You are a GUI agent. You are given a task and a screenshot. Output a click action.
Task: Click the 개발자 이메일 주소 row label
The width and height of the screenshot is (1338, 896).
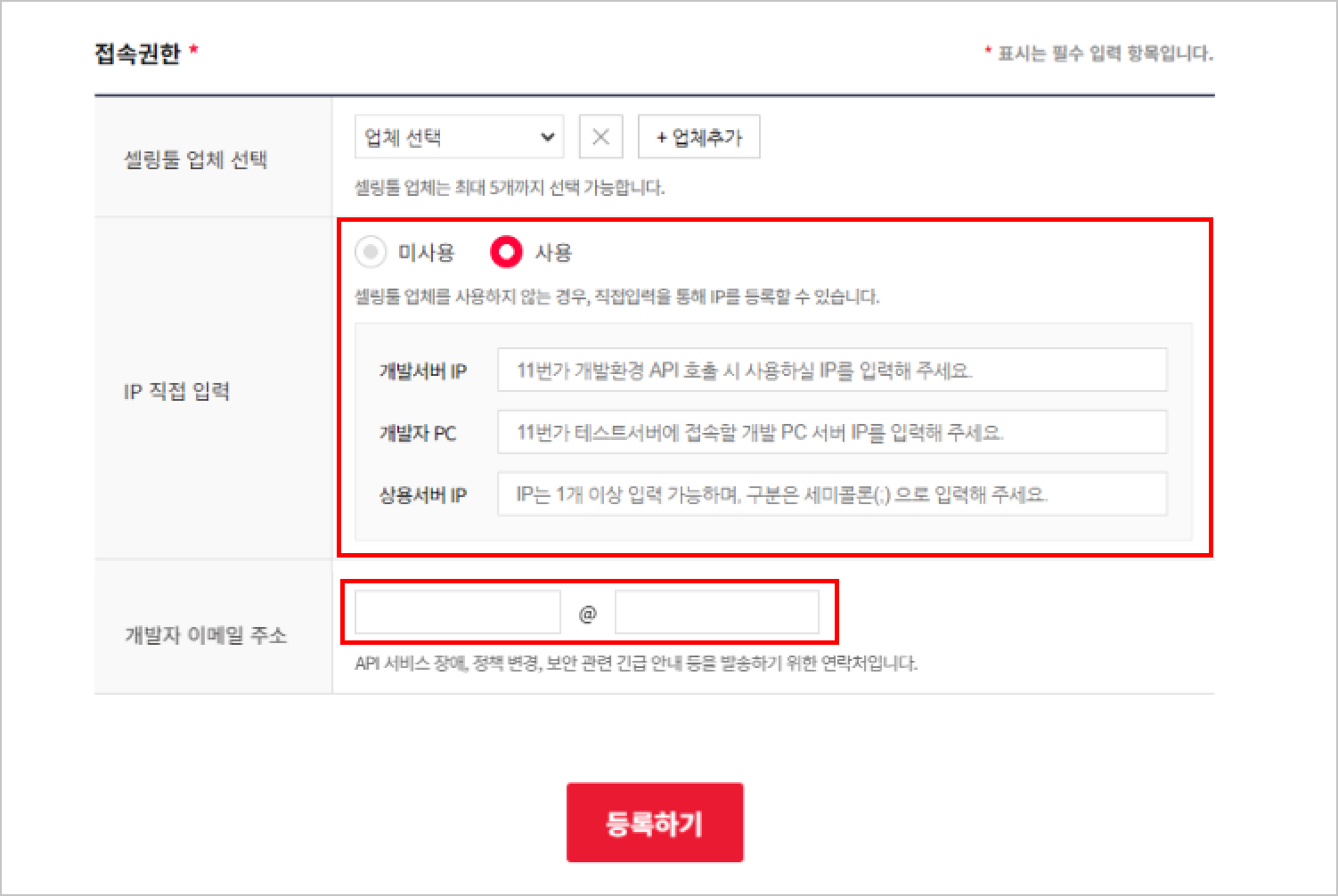205,635
